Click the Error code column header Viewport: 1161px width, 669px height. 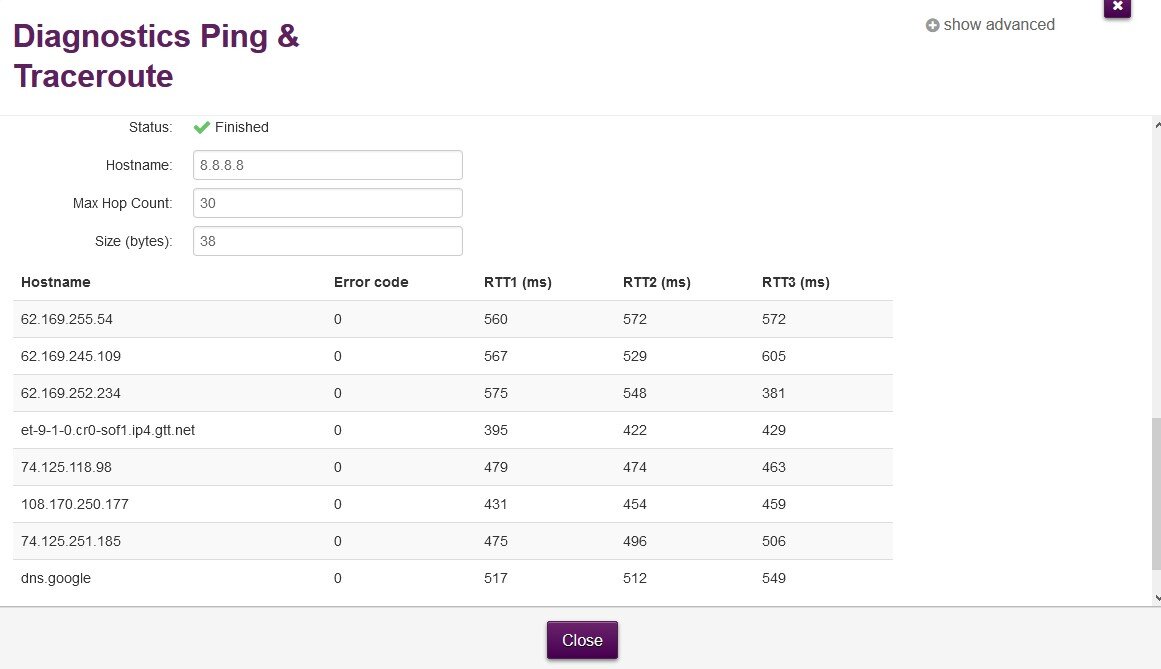[371, 282]
